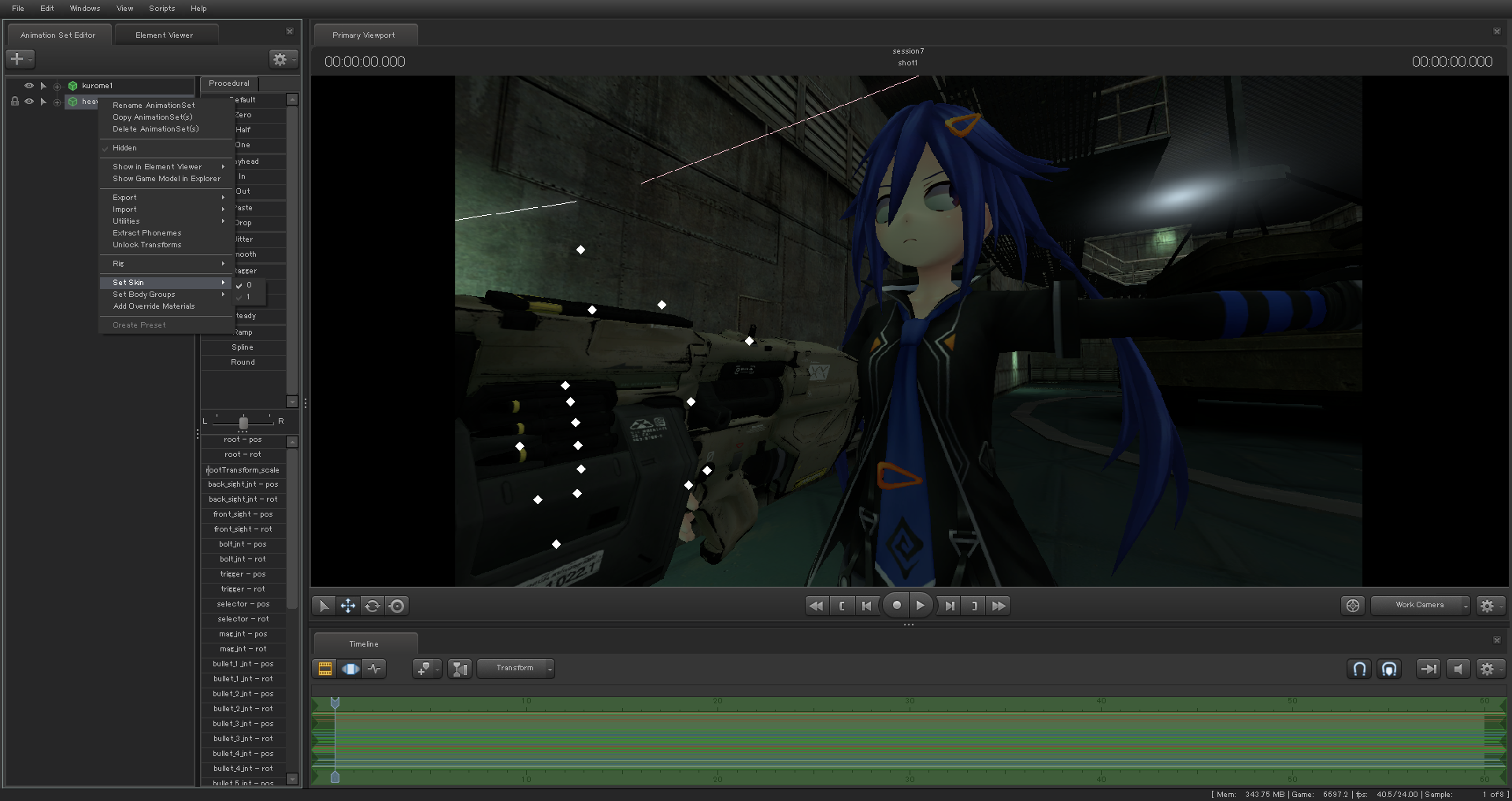This screenshot has width=1512, height=801.
Task: Open the Rig submenu
Action: 167,264
